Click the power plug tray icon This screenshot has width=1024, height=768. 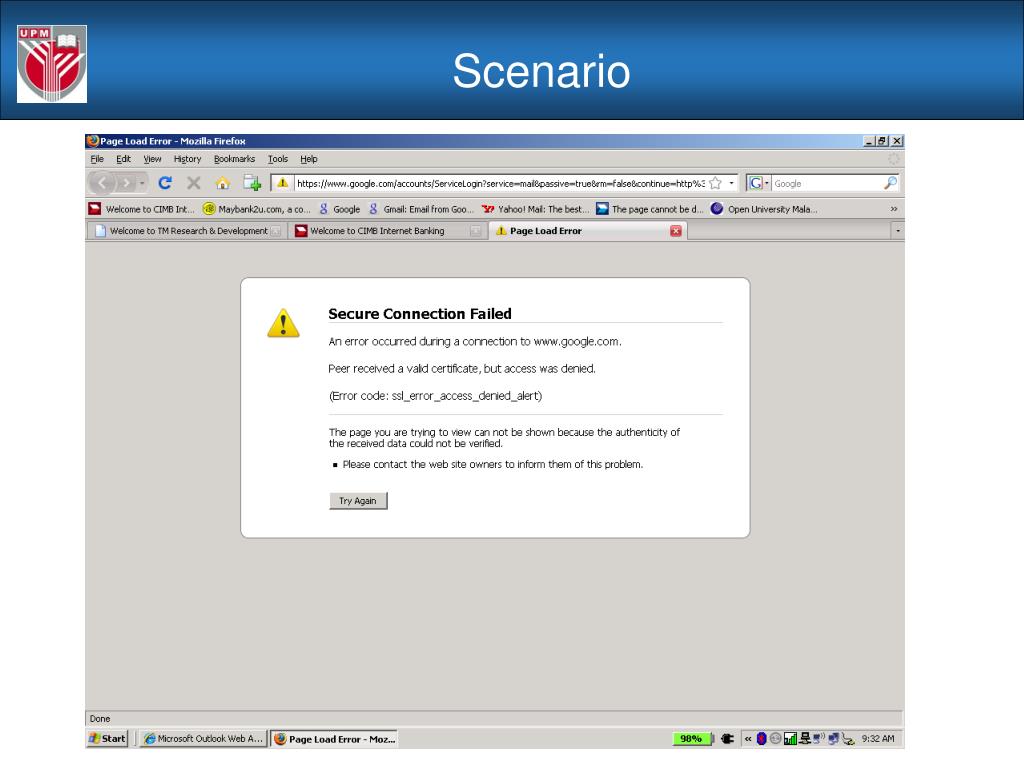coord(728,739)
